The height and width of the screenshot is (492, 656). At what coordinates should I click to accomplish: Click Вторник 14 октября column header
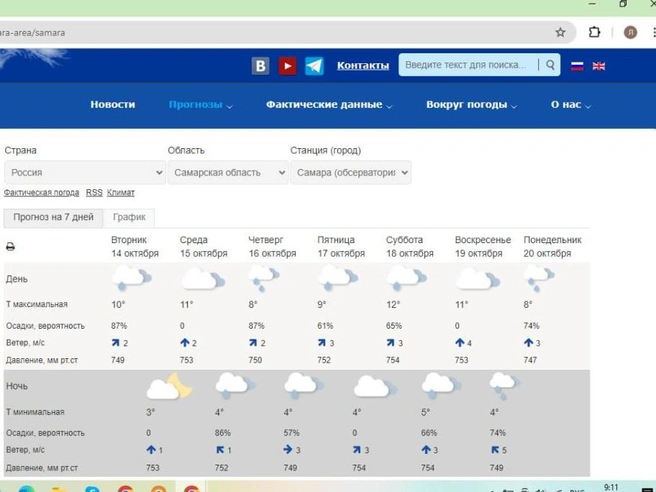135,247
